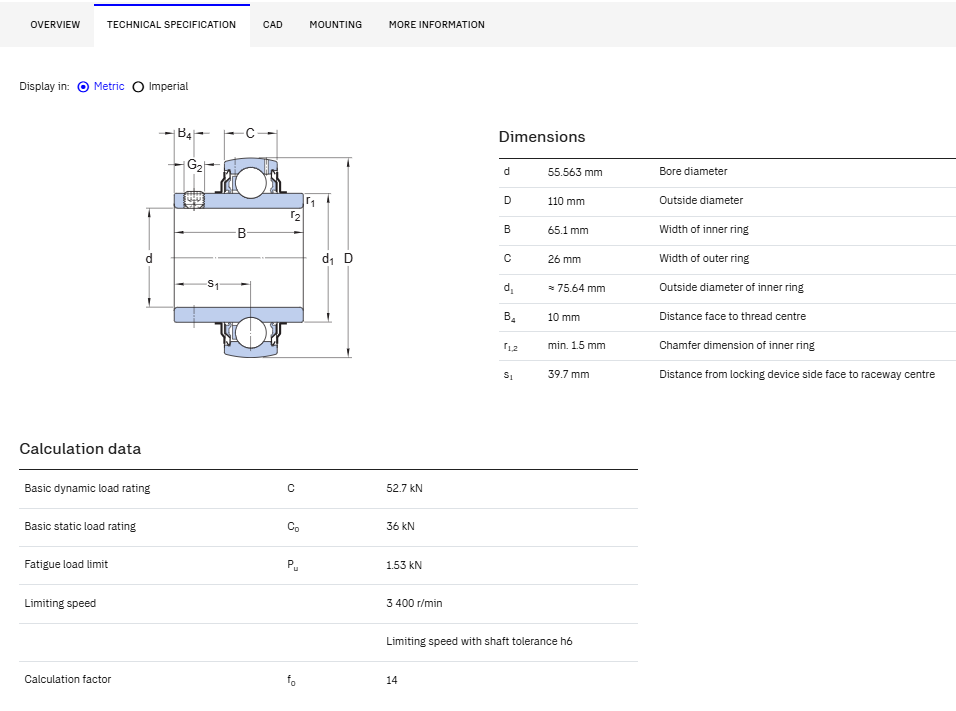Click the 'Basic static load rating' label
956x711 pixels.
point(80,526)
